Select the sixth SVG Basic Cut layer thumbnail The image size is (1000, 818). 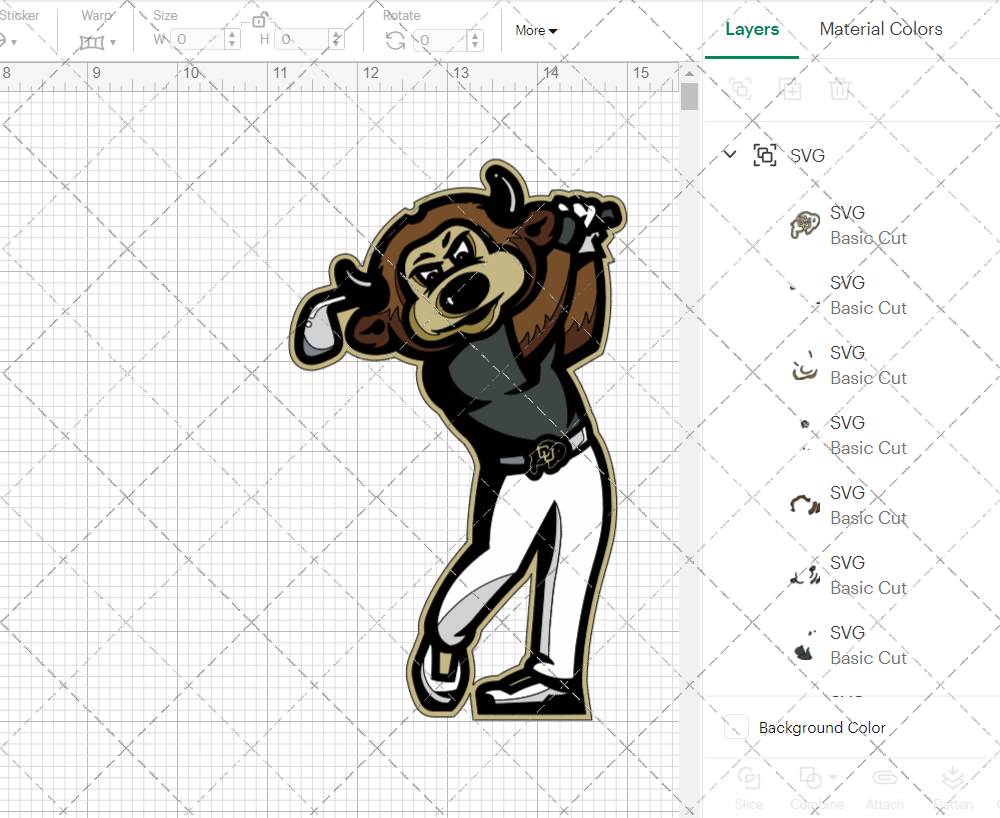click(x=805, y=575)
